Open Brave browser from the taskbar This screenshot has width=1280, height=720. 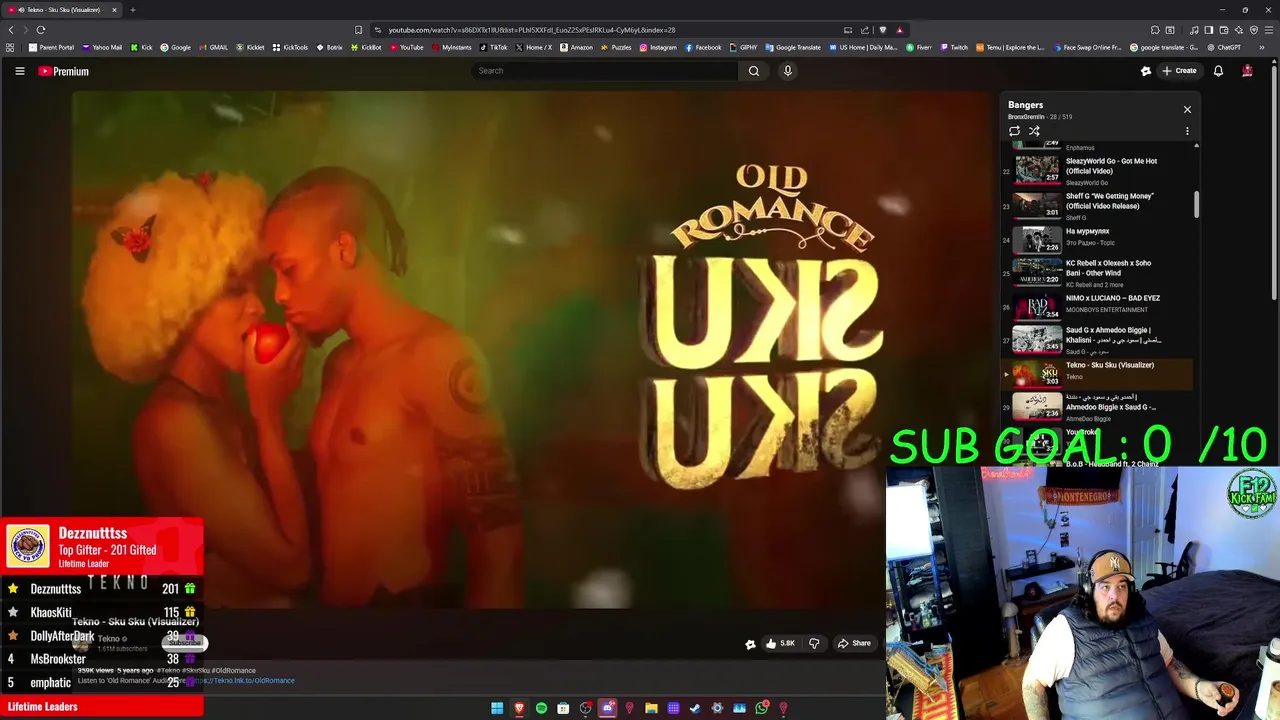pyautogui.click(x=519, y=708)
